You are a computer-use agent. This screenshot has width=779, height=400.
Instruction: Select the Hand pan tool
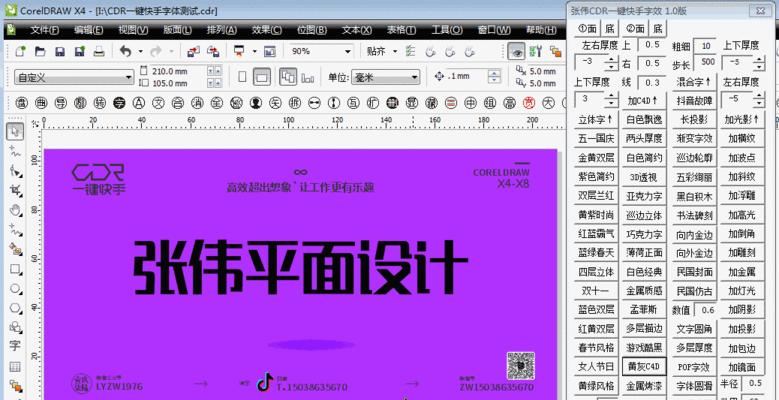15,209
